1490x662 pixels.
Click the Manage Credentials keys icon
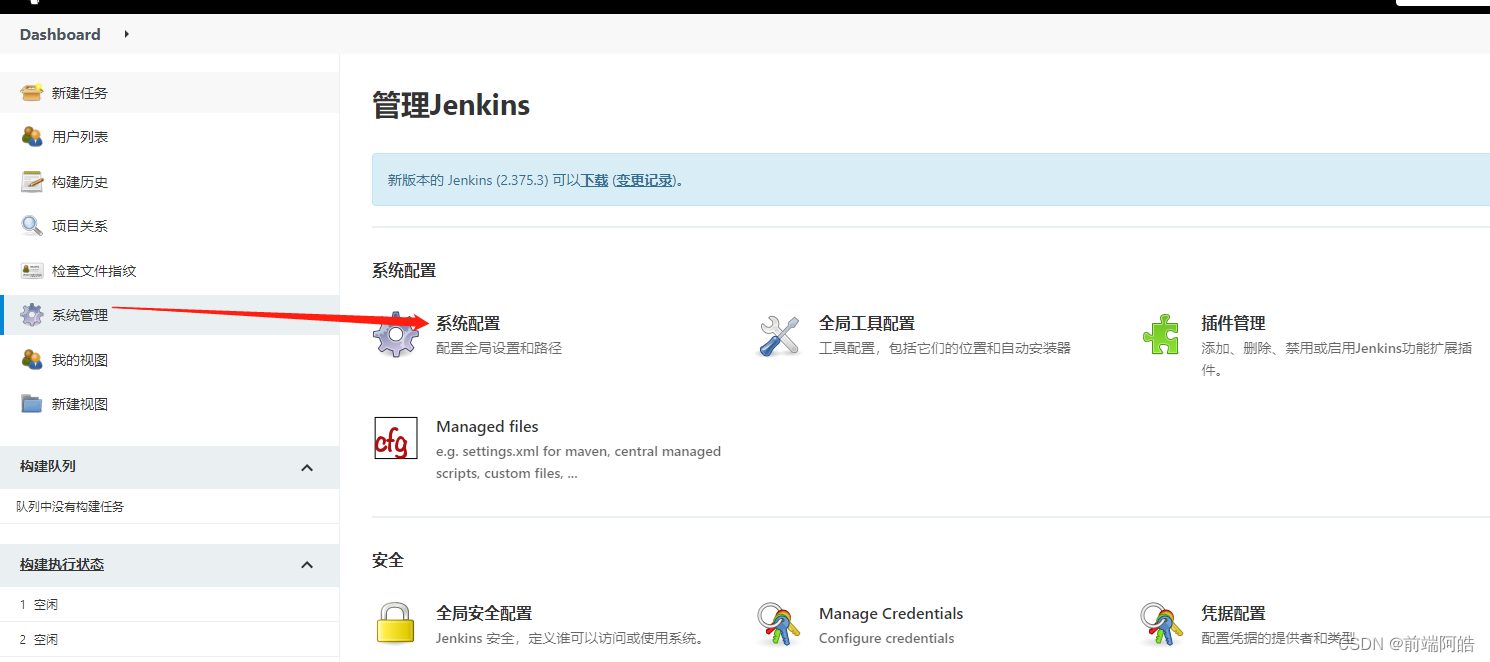(x=779, y=625)
